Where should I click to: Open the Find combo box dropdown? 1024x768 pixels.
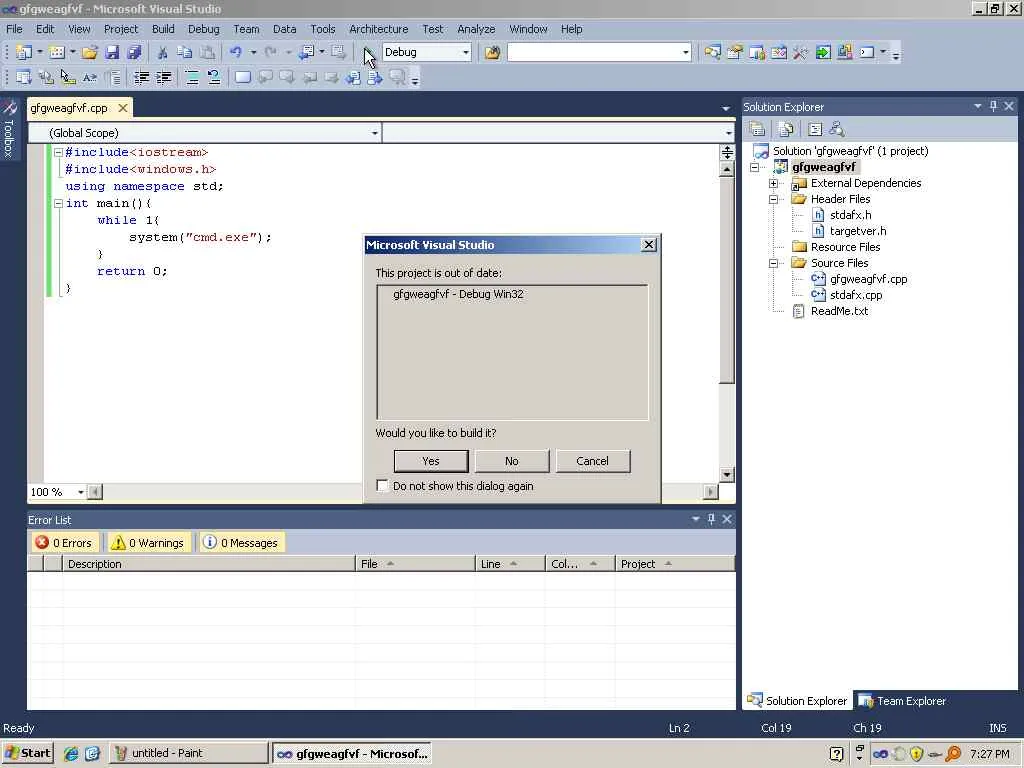click(x=685, y=52)
